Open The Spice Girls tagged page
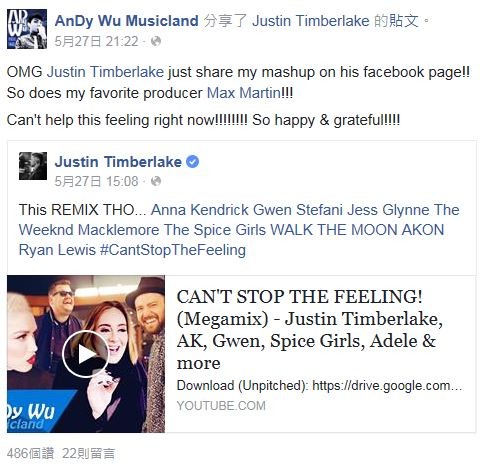Image resolution: width=480 pixels, height=466 pixels. tap(215, 230)
